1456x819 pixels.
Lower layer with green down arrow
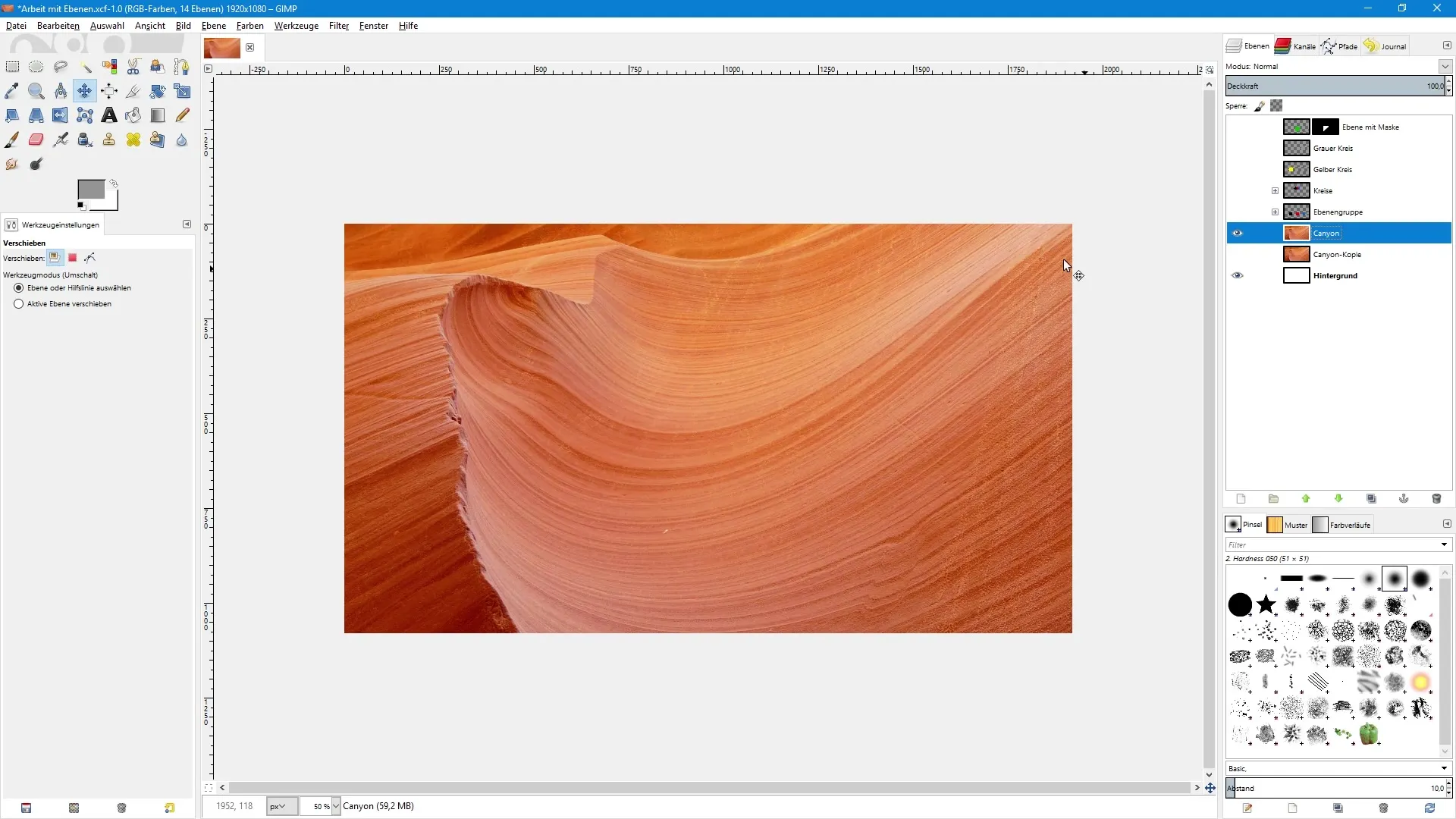(1338, 499)
